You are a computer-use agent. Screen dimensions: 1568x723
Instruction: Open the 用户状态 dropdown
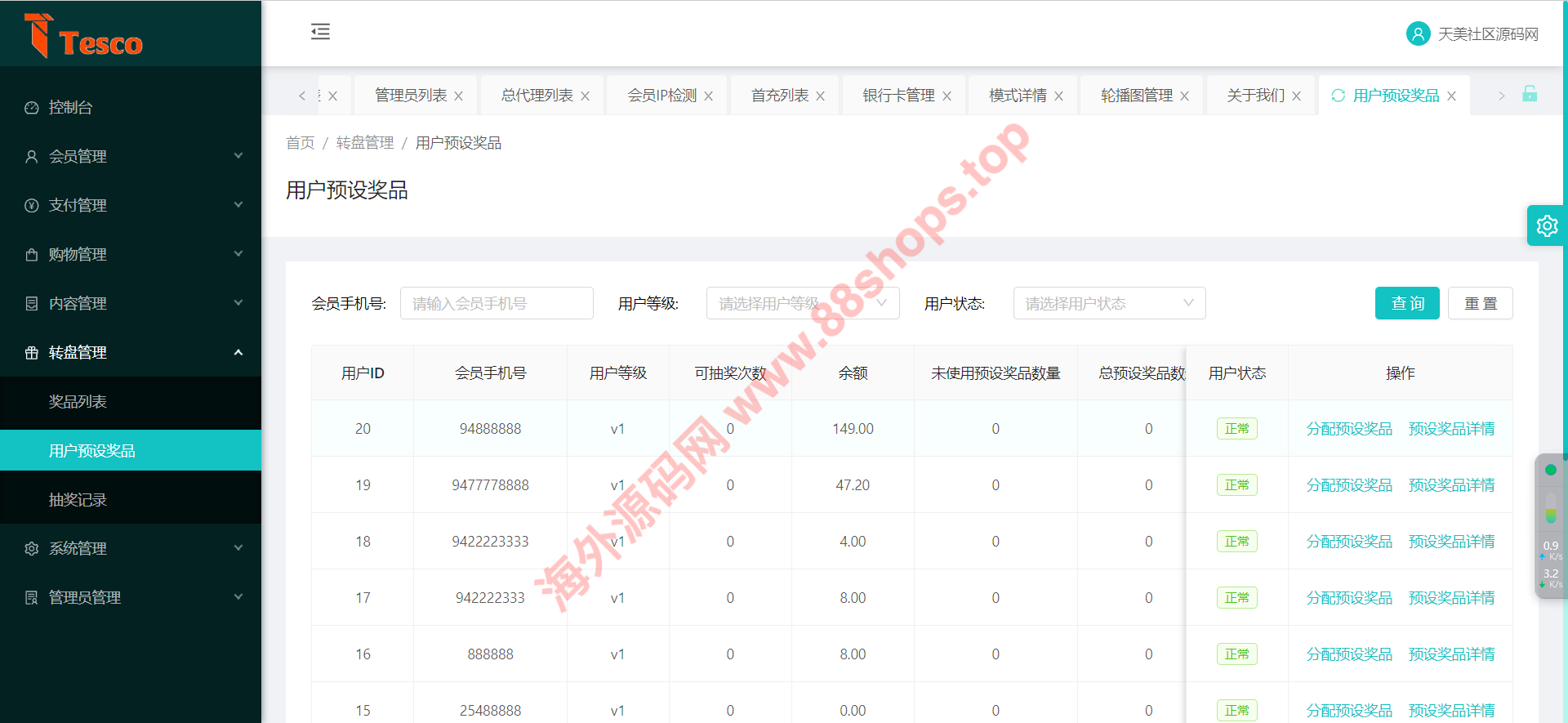tap(1108, 303)
